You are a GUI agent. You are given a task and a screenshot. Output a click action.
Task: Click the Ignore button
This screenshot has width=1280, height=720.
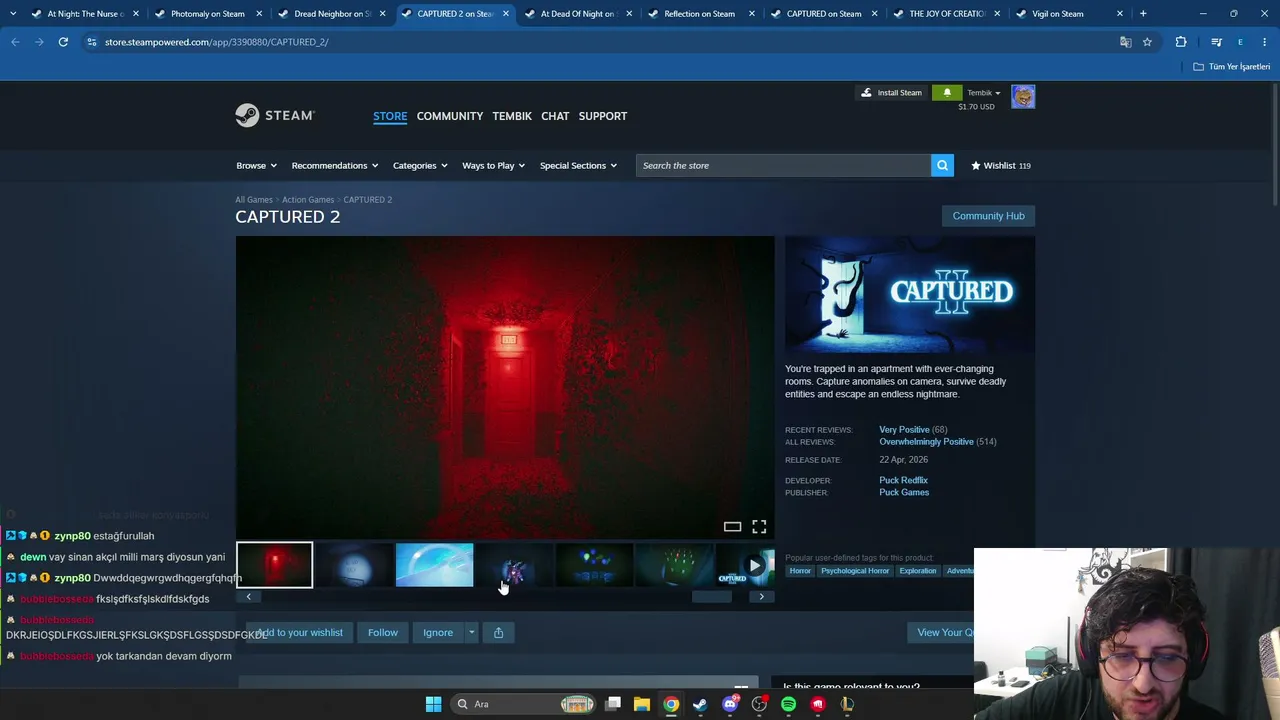click(x=438, y=632)
